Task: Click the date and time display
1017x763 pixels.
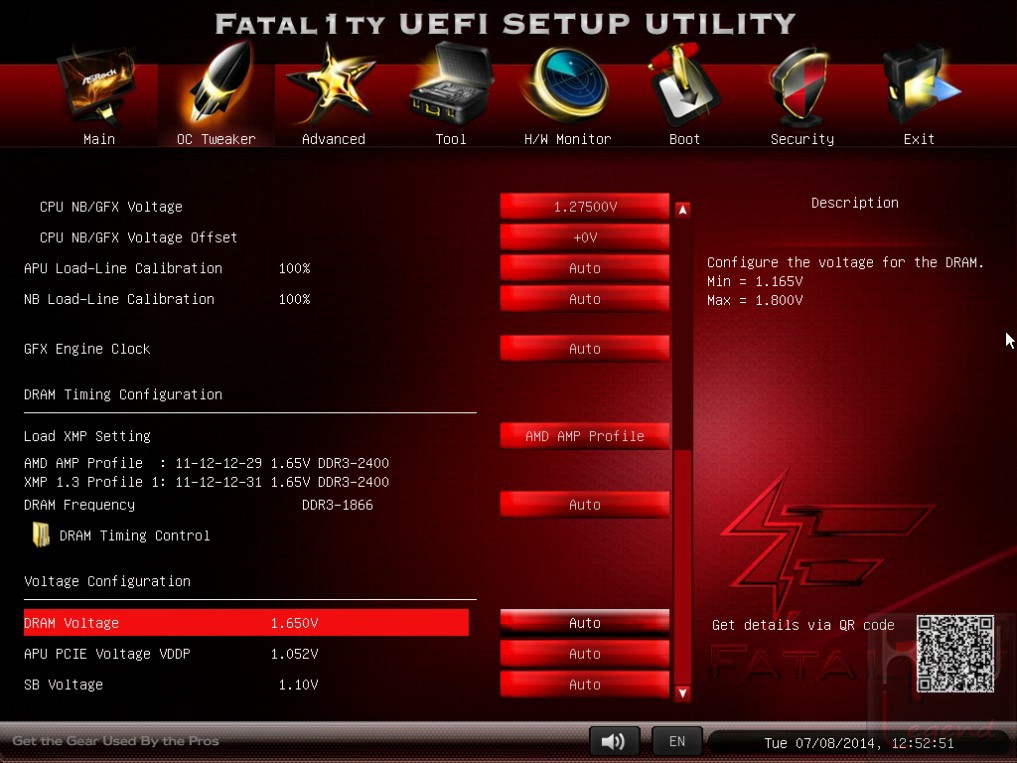Action: 859,743
